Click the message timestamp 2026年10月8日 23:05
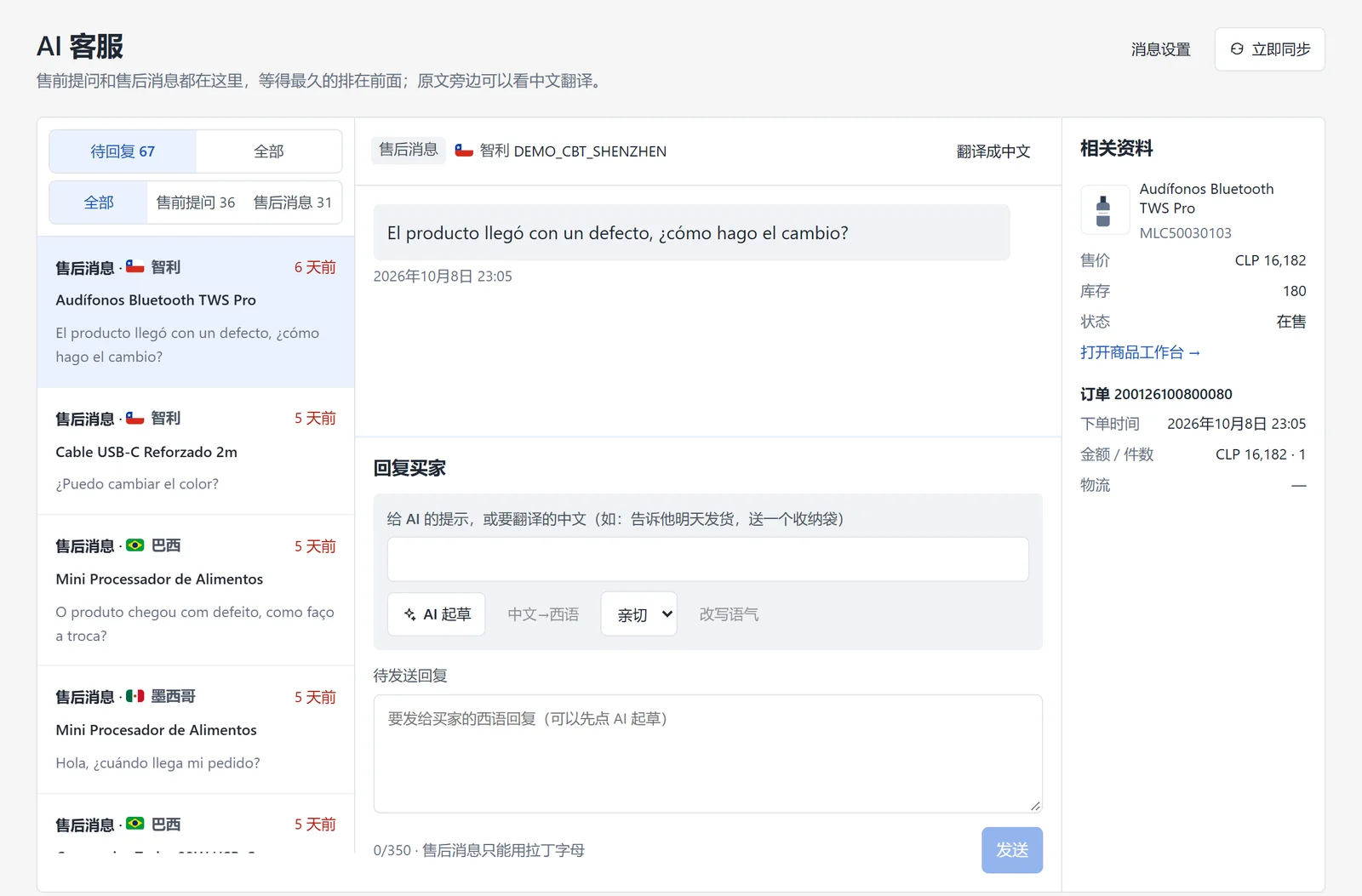 [443, 277]
